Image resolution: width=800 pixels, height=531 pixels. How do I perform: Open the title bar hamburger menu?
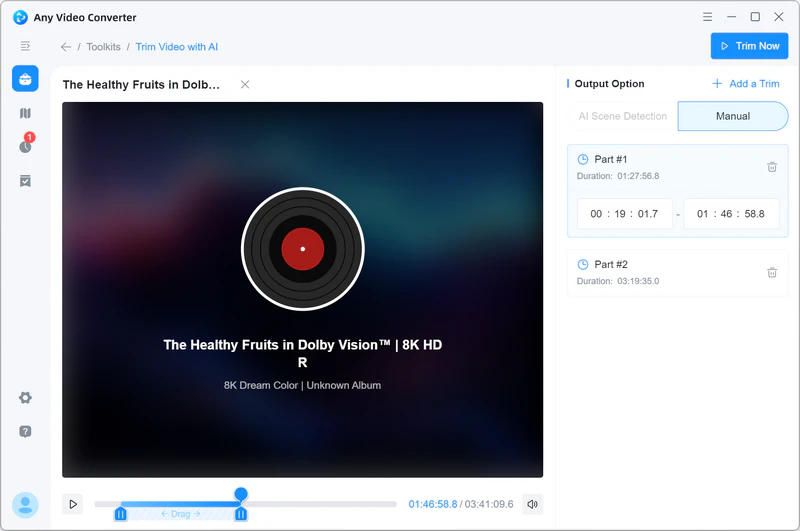pyautogui.click(x=707, y=17)
